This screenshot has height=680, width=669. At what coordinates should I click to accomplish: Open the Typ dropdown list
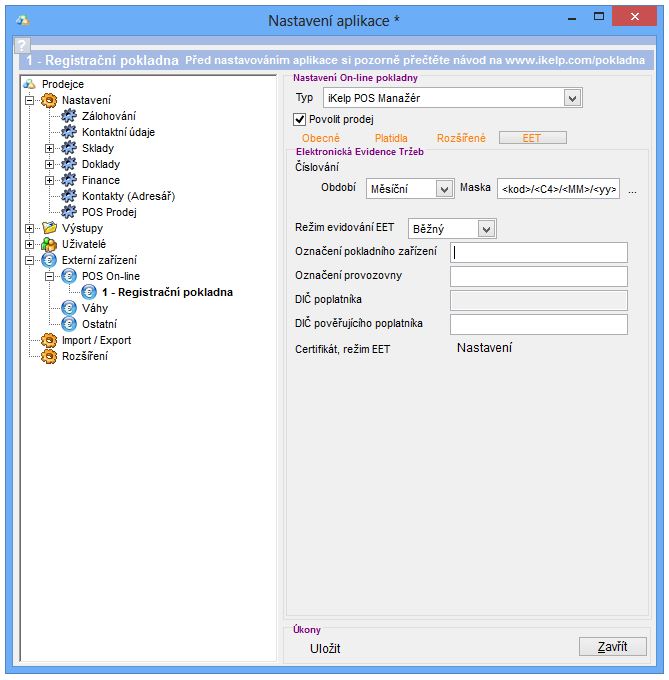[x=572, y=98]
